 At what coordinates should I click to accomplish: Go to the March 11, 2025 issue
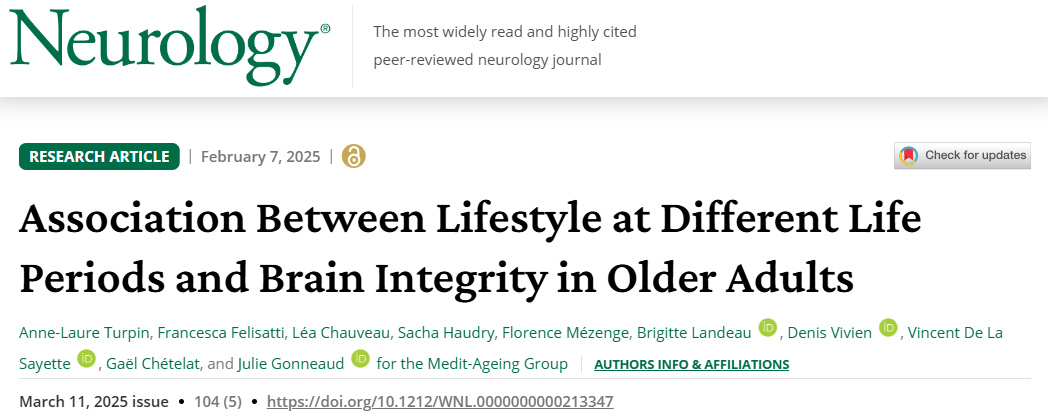tap(94, 402)
